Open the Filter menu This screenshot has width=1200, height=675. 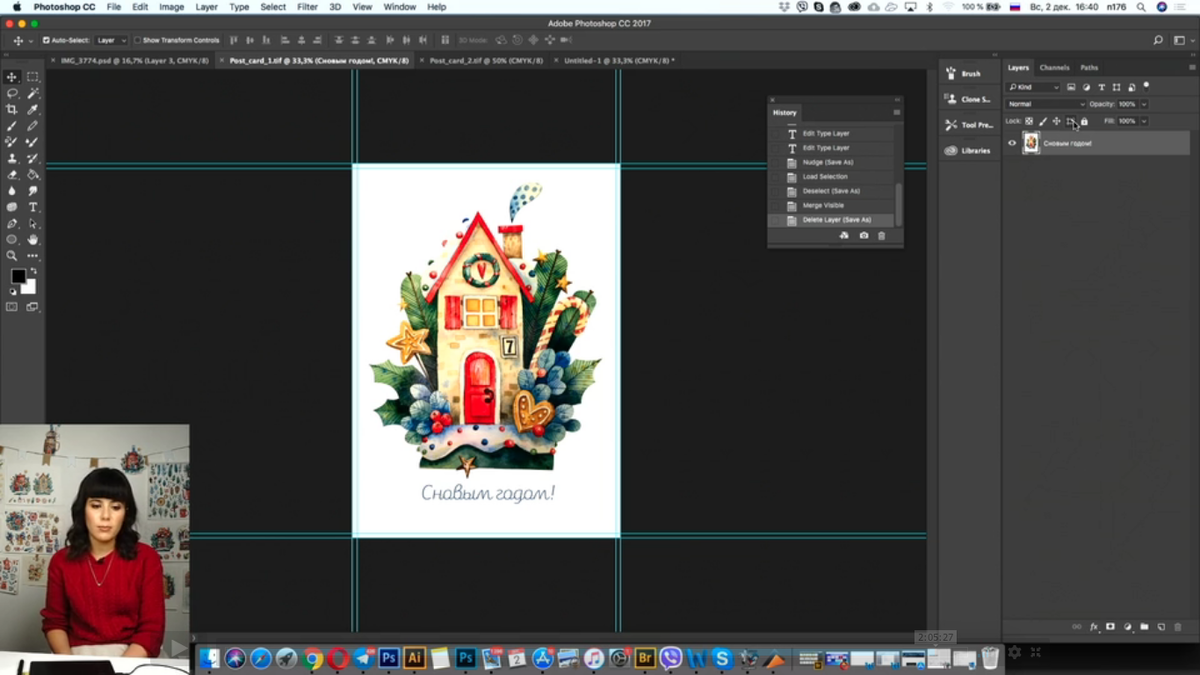click(307, 7)
